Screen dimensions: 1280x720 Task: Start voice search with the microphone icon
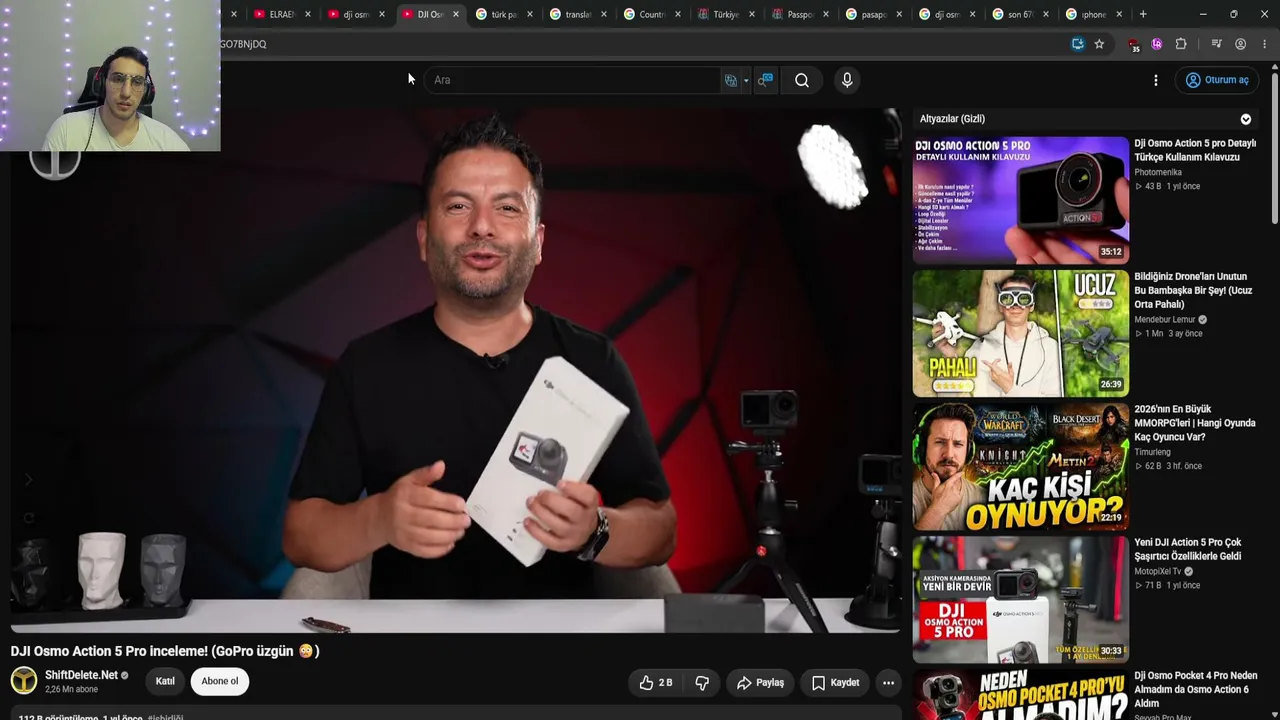coord(847,80)
